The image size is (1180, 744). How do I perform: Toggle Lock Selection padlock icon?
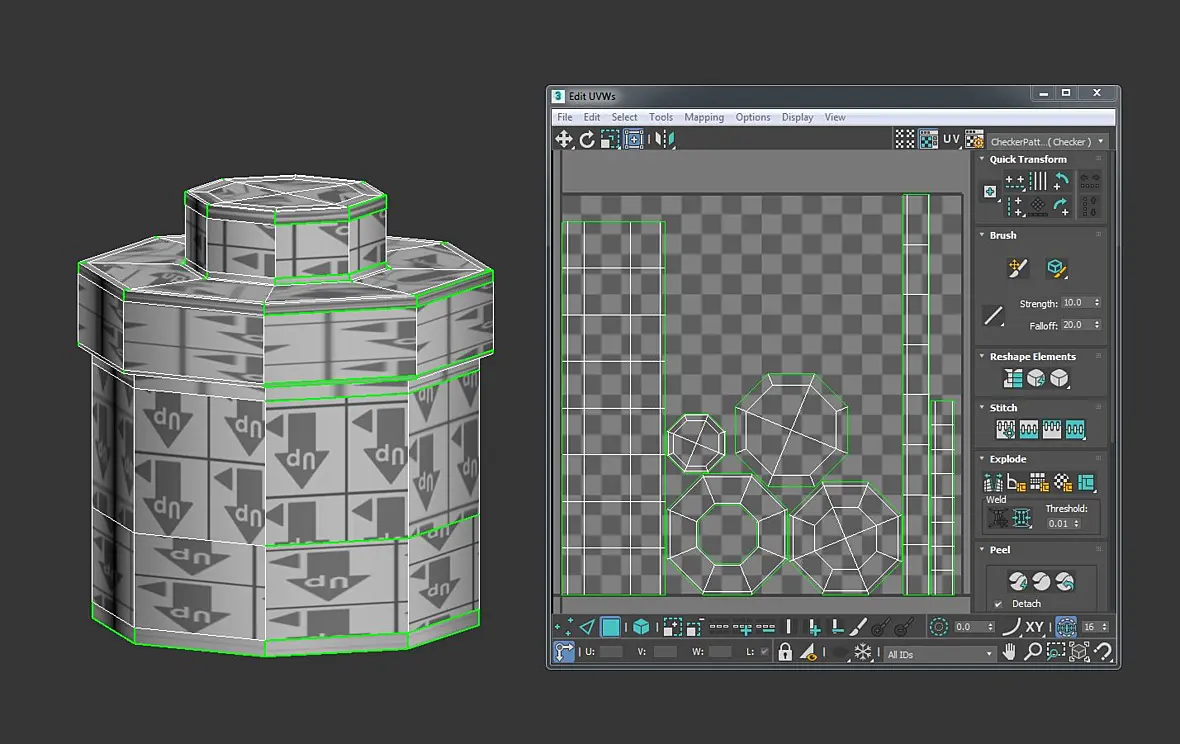pos(785,651)
